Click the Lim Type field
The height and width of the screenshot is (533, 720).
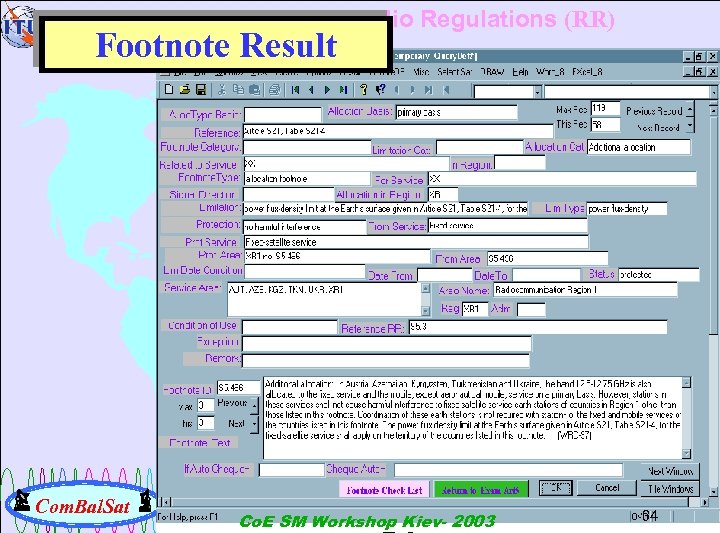pyautogui.click(x=627, y=209)
